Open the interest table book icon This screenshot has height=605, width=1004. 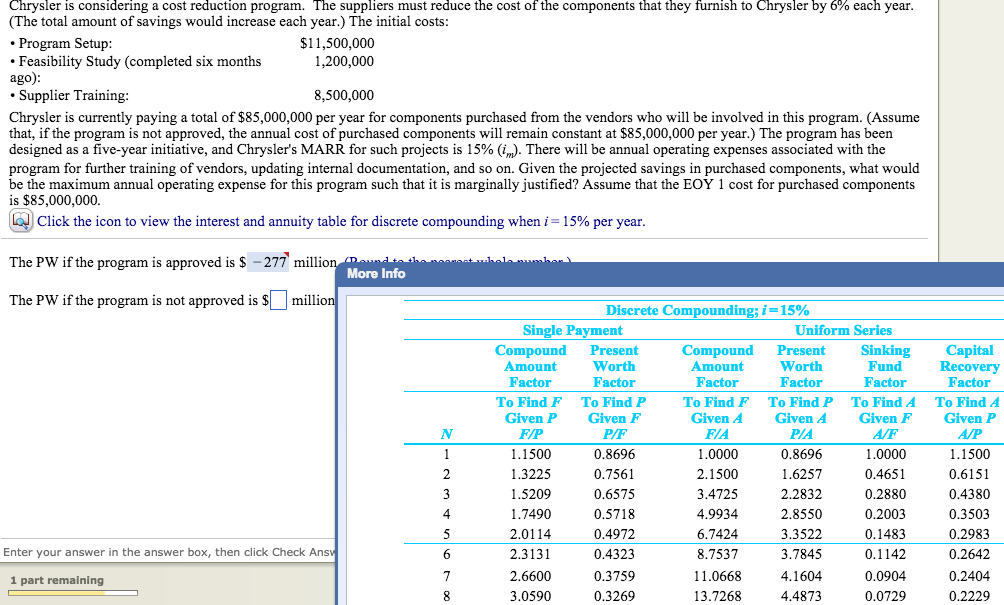click(x=20, y=221)
